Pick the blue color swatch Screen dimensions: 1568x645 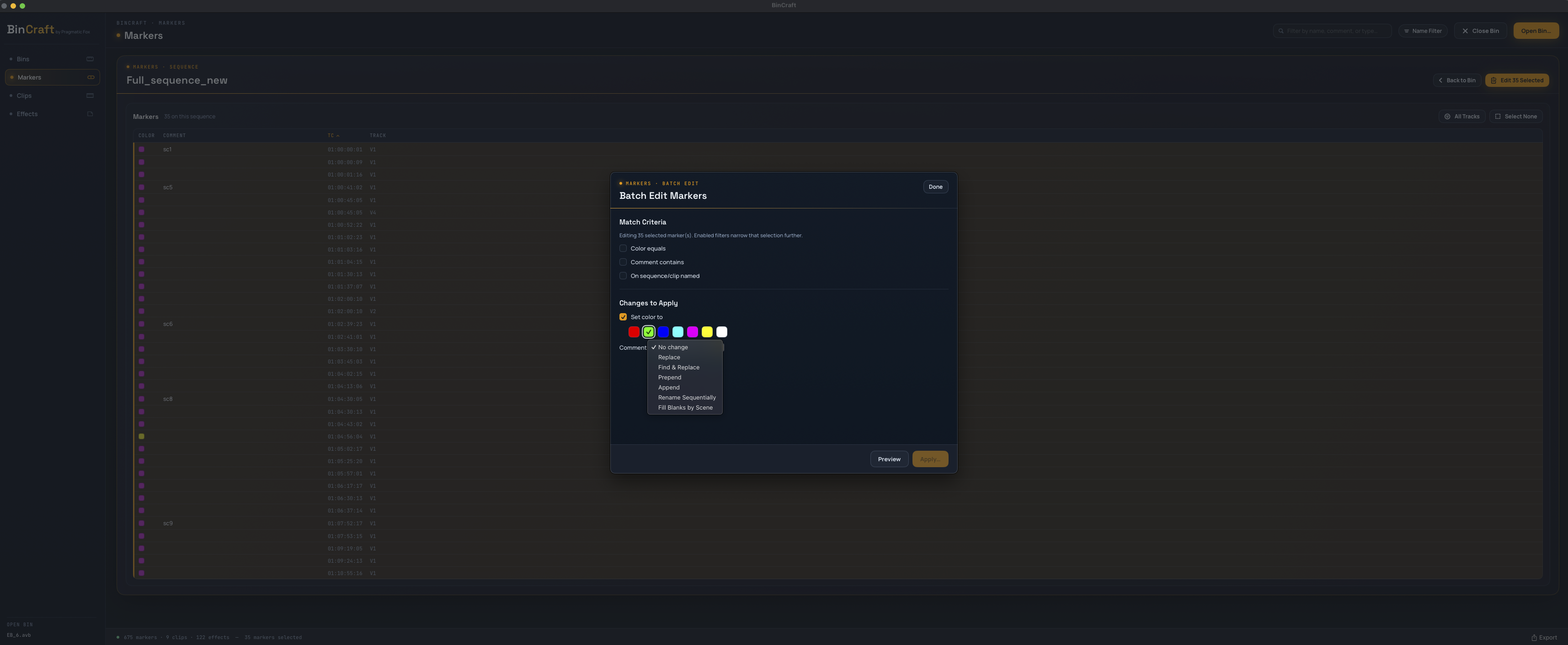(x=663, y=331)
